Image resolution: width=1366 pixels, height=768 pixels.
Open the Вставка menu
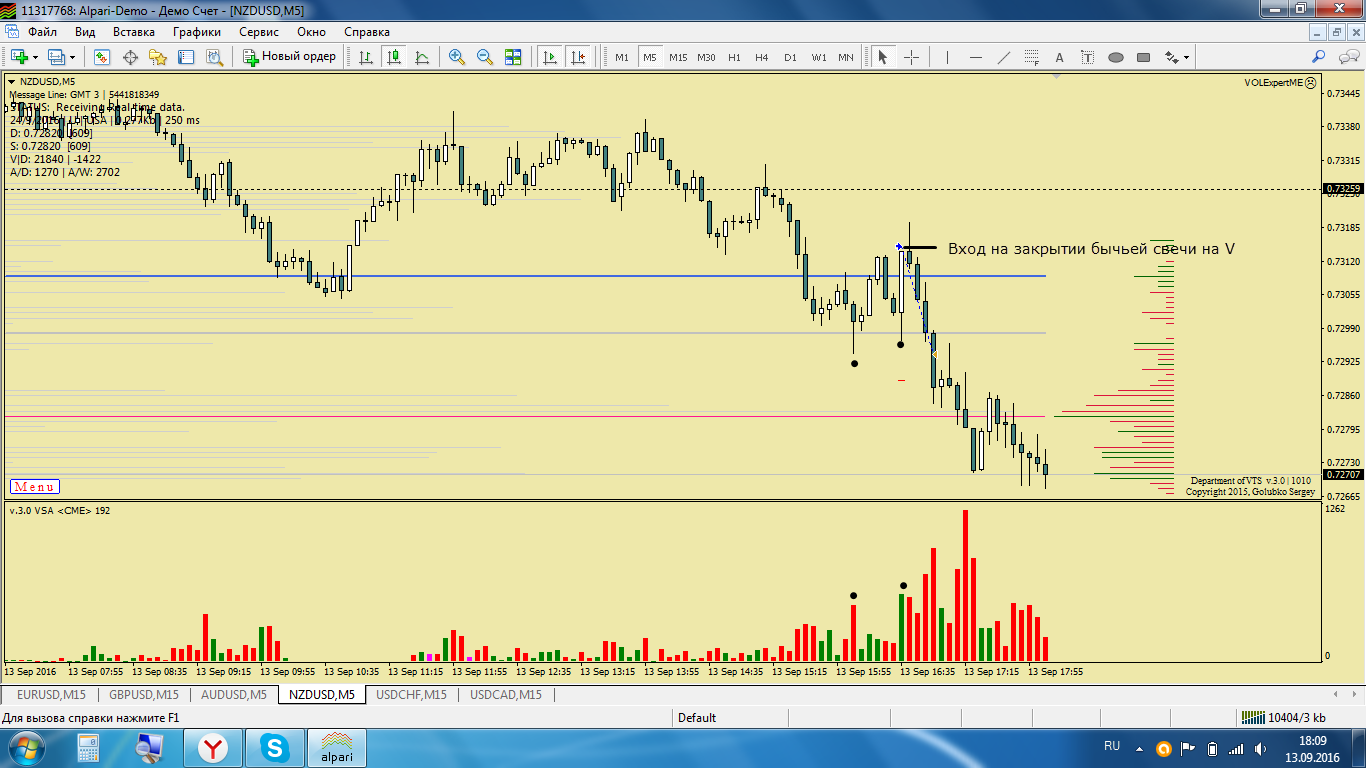click(x=134, y=31)
